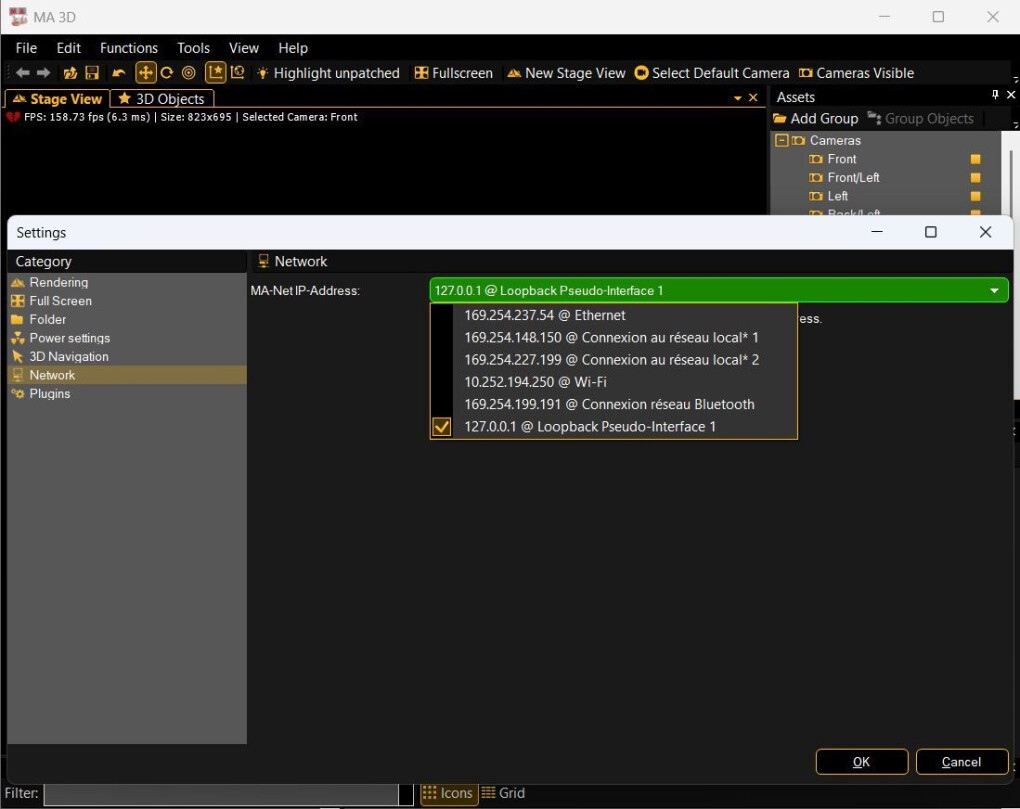
Task: Open the MA-Net IP-Address dropdown
Action: click(719, 290)
